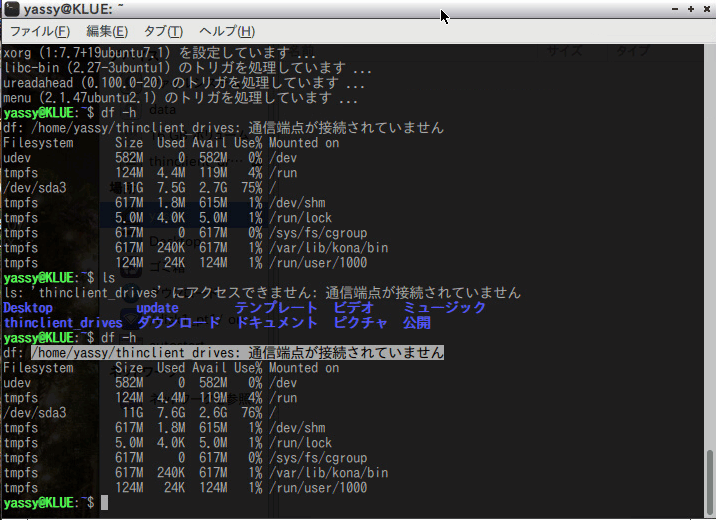Click the menu (2.1.47ubuntu2.1) line

[x=180, y=98]
